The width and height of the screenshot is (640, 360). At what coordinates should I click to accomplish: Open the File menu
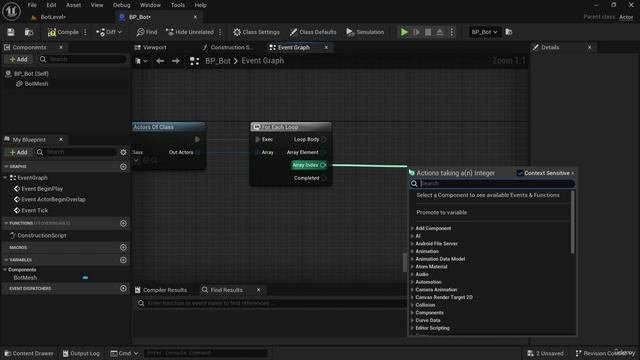coord(32,5)
